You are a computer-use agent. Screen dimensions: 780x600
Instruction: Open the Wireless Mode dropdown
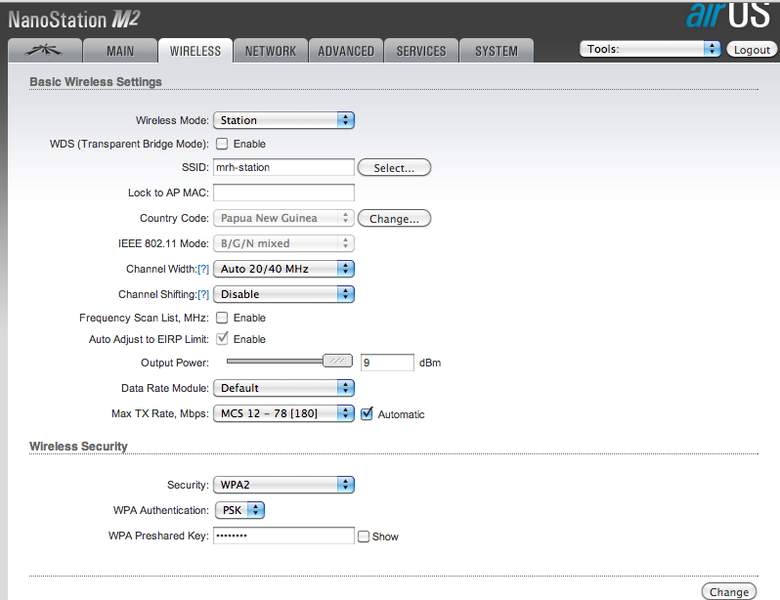284,120
